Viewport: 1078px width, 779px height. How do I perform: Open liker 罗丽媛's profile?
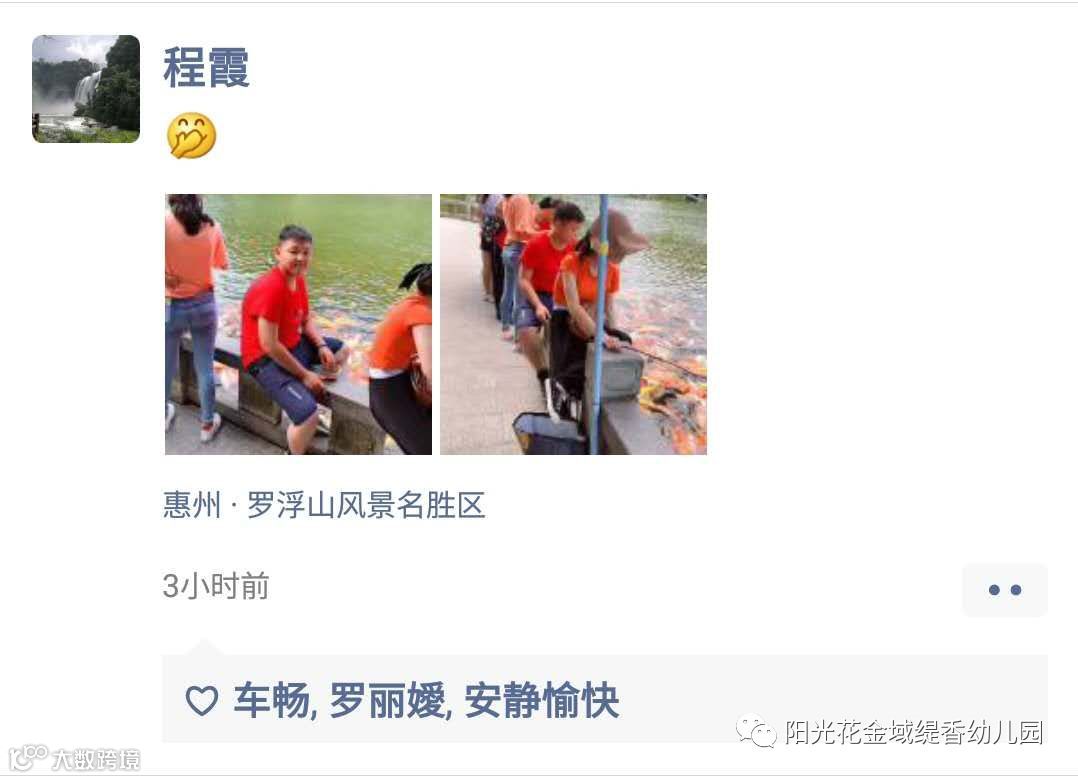tap(387, 701)
